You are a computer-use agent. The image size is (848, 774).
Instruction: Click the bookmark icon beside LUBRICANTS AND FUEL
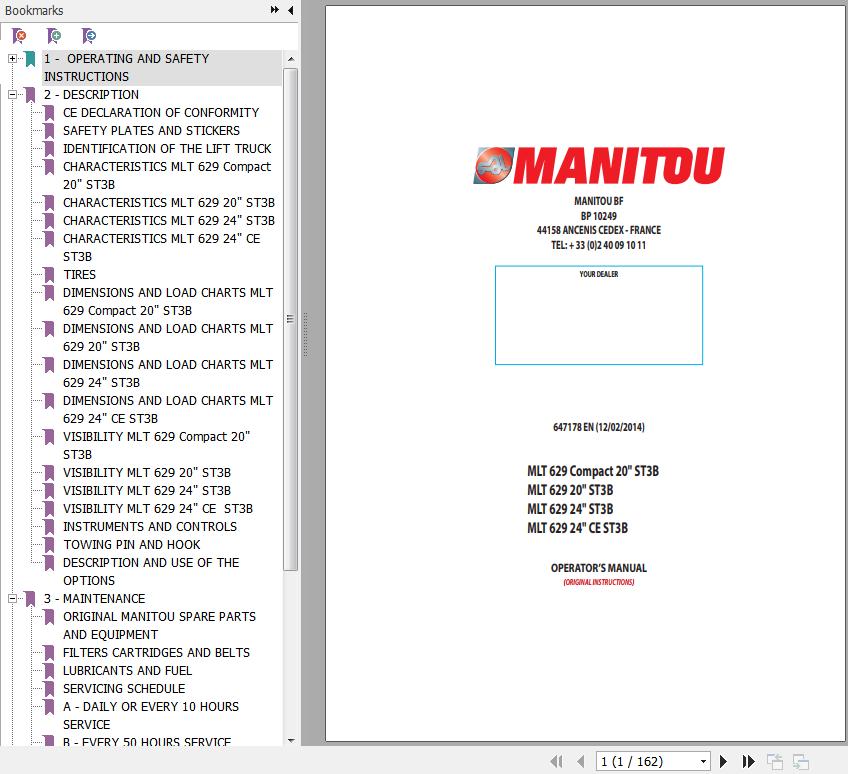pos(49,671)
